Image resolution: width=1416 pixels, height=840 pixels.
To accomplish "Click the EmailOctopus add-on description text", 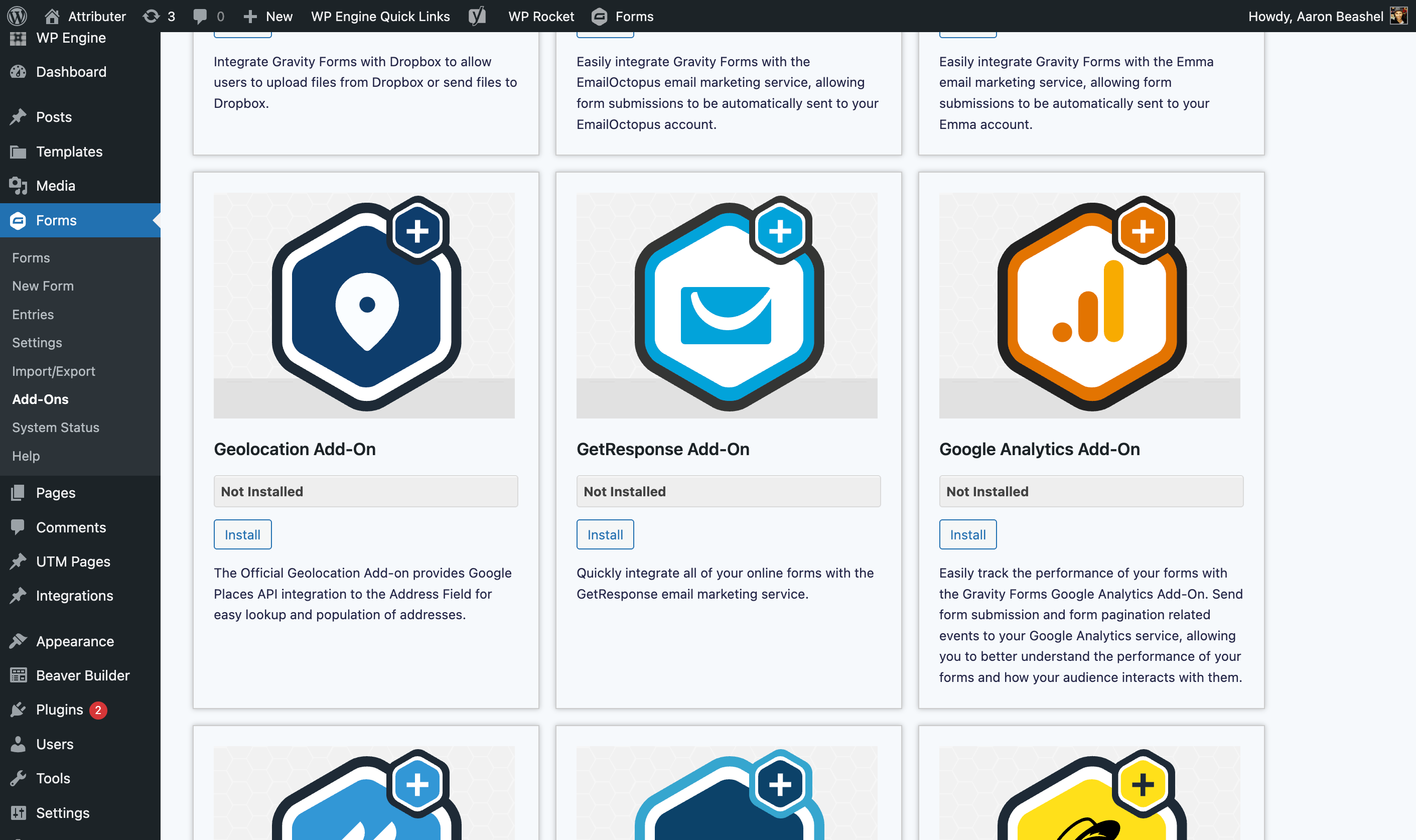I will tap(728, 93).
